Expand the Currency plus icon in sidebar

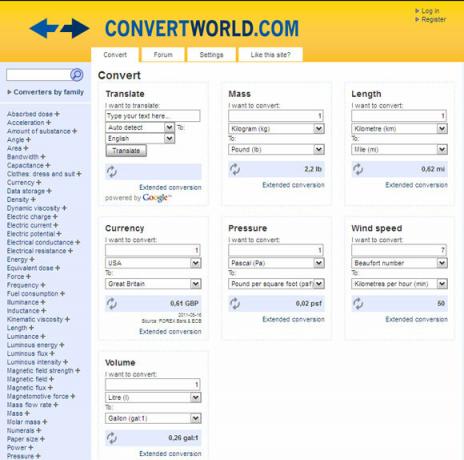39,182
